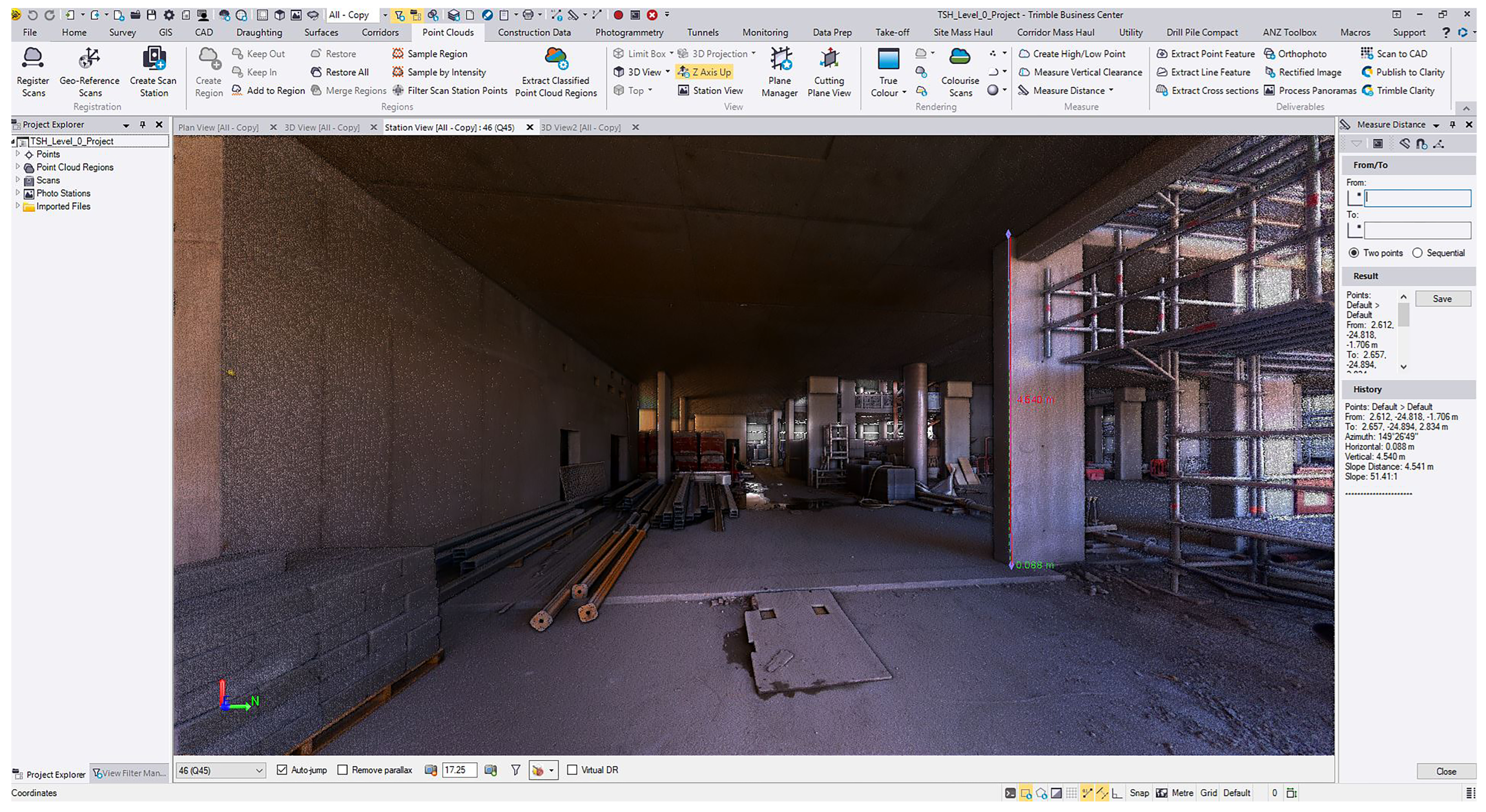Click the Close button in Measure Distance
The height and width of the screenshot is (812, 1486).
point(1445,771)
